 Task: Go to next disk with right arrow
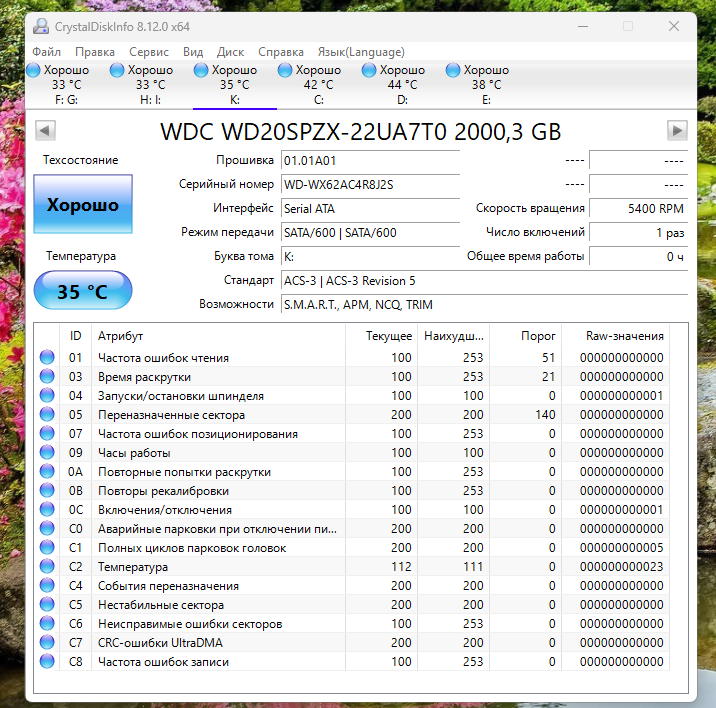[x=677, y=131]
